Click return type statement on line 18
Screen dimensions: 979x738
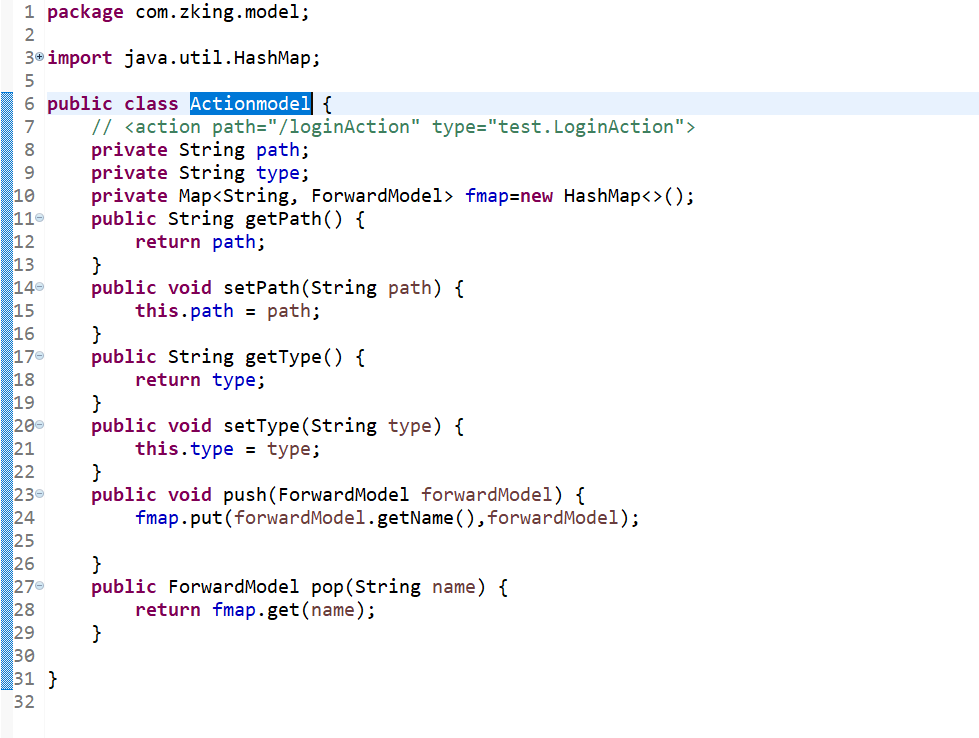point(200,380)
